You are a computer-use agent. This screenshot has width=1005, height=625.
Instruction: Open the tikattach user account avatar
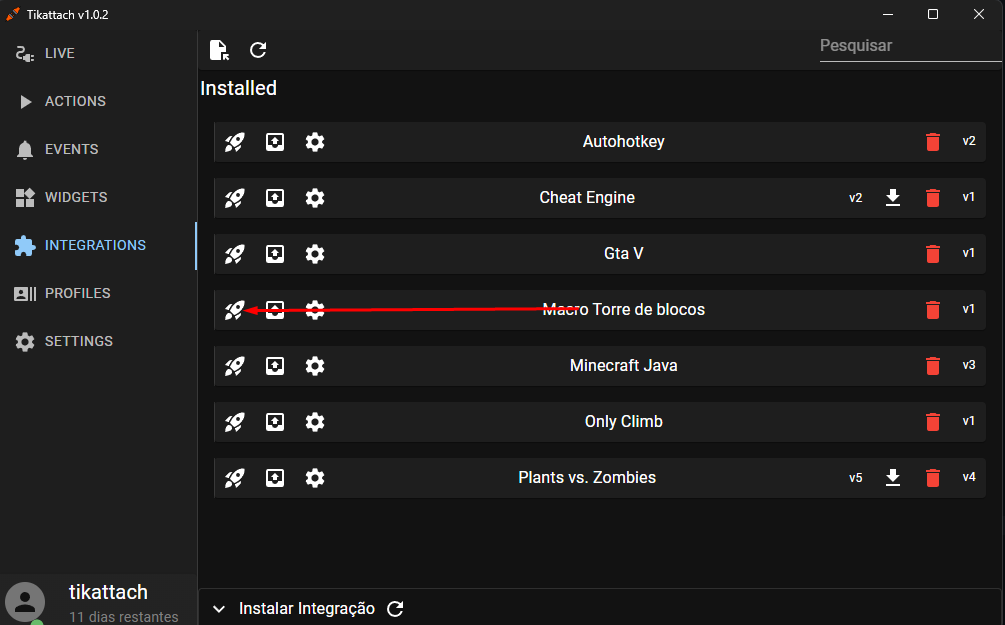(25, 603)
